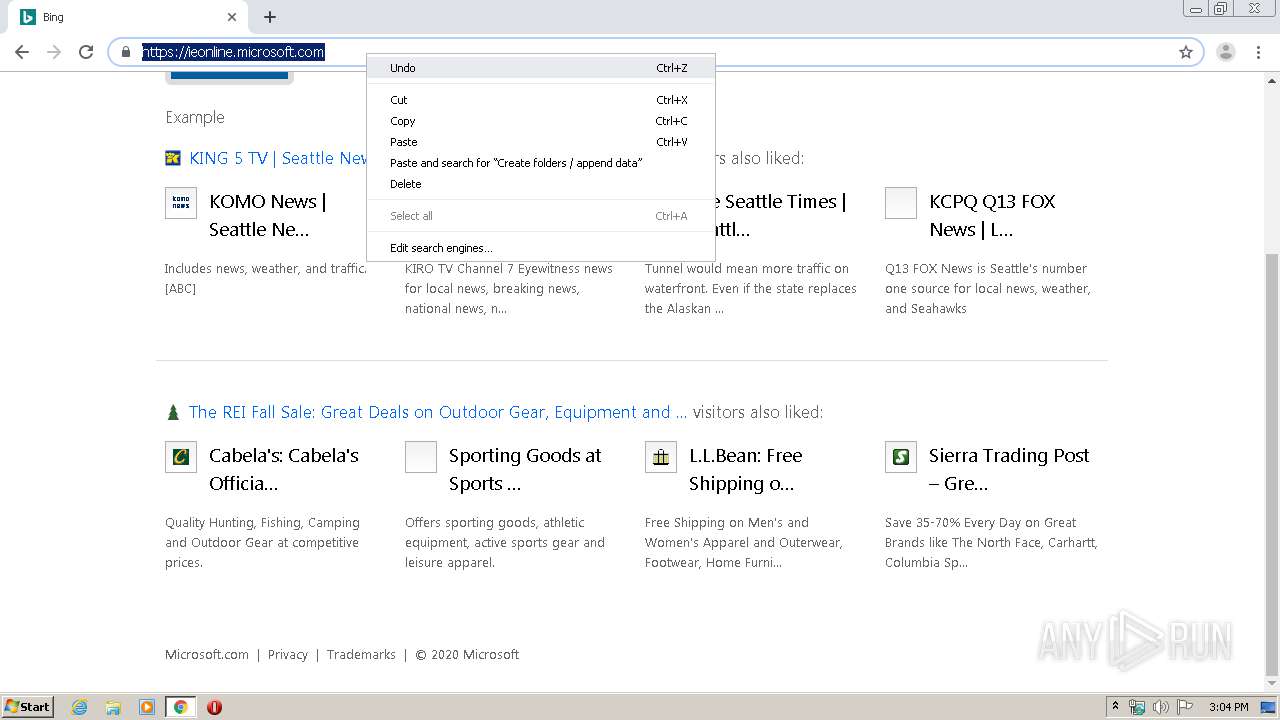Click the volume tray icon
The image size is (1280, 720).
point(1160,707)
